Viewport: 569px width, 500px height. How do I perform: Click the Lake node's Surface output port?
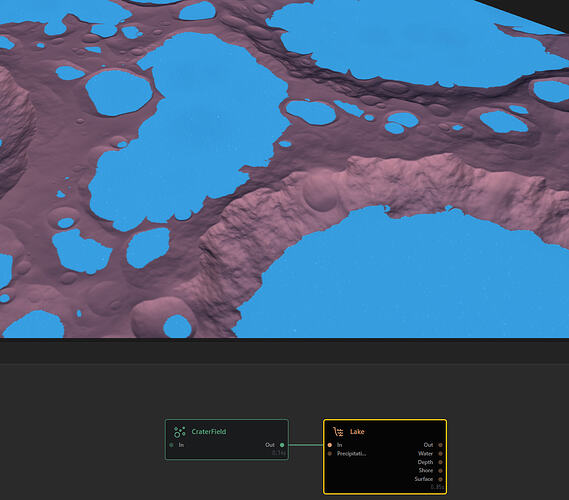pos(440,479)
